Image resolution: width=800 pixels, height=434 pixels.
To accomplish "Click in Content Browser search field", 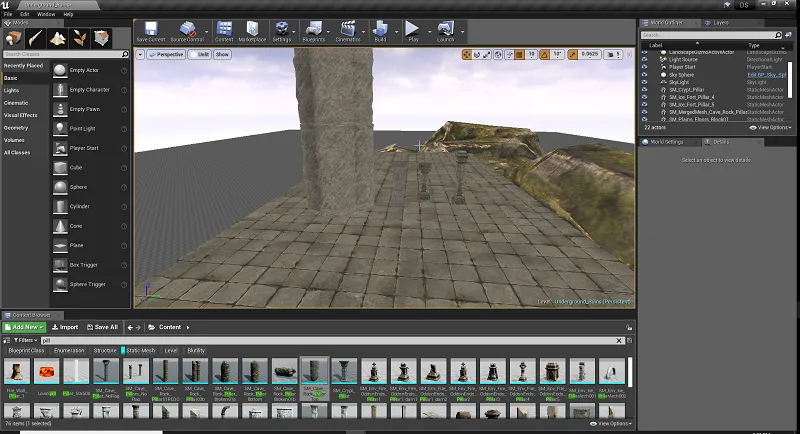I will [x=327, y=340].
